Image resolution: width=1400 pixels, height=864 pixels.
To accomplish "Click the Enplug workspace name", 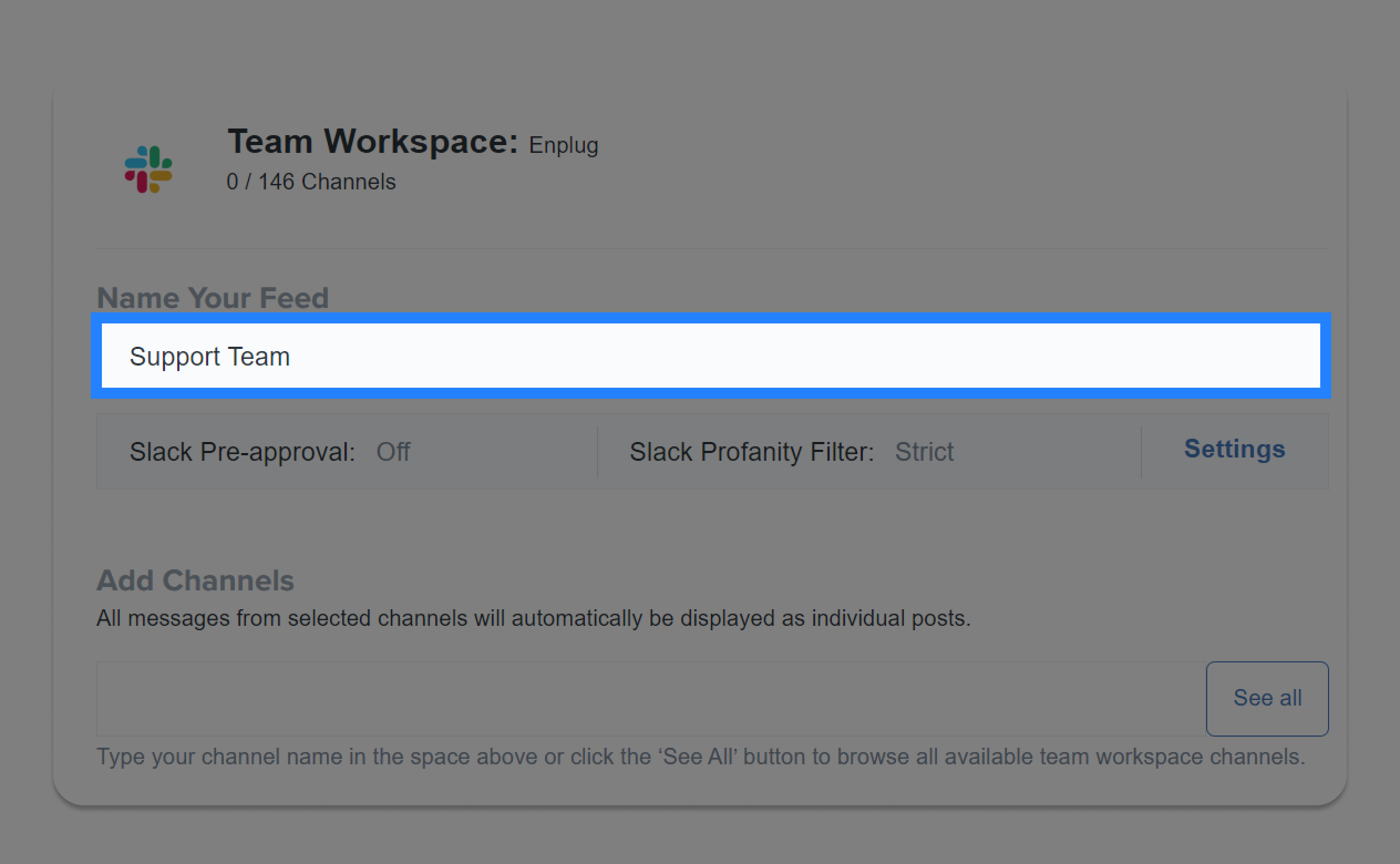I will (563, 145).
